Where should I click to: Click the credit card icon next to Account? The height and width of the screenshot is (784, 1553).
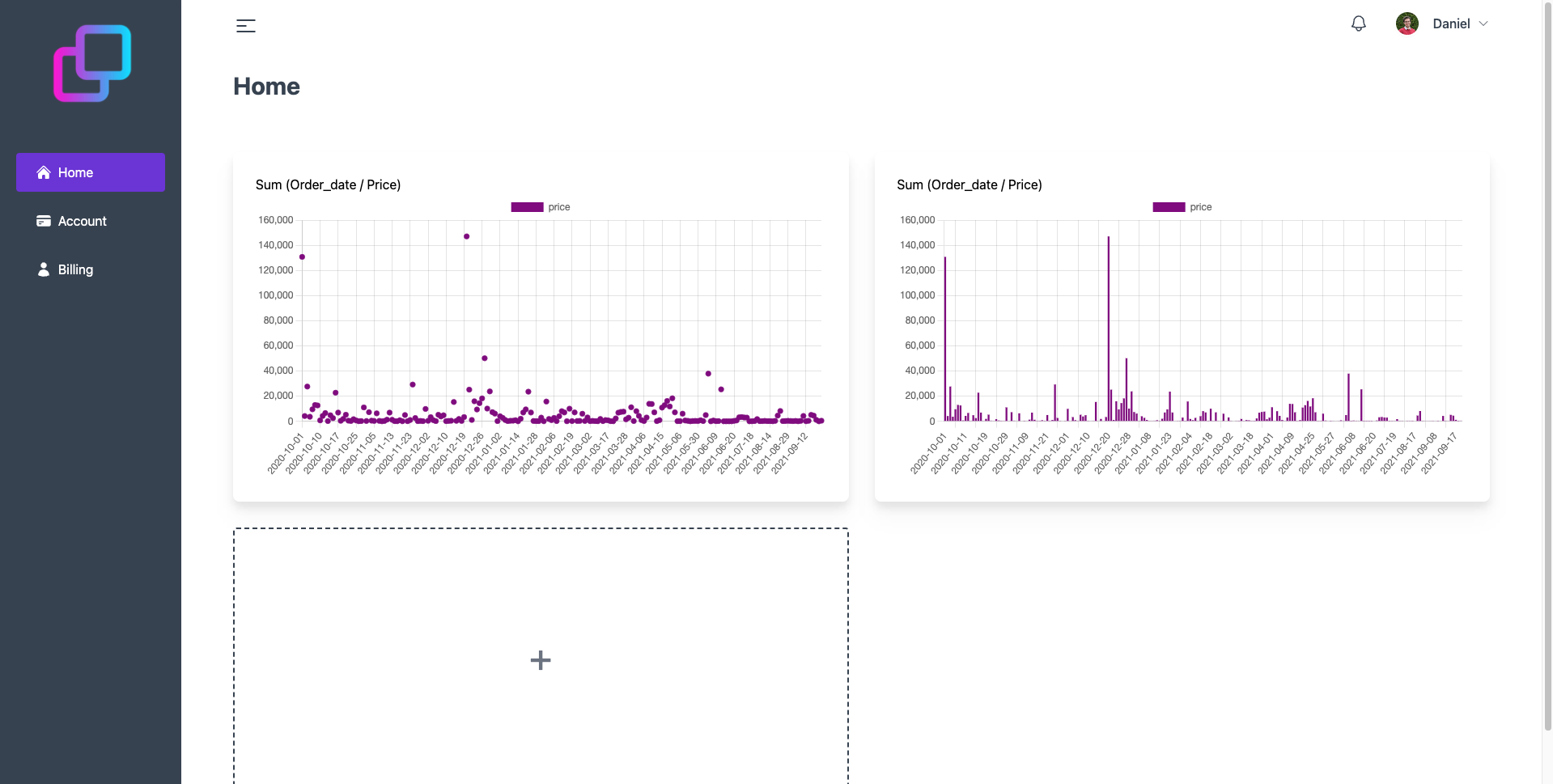43,220
